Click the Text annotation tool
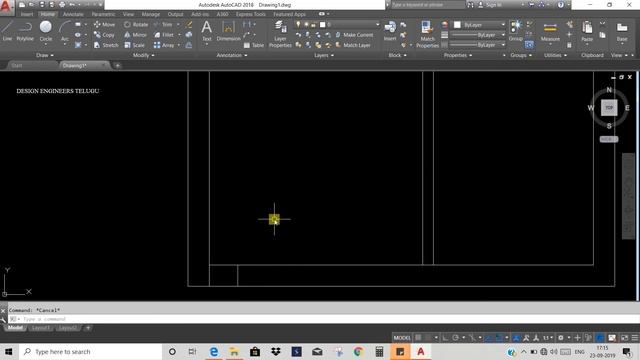 [x=207, y=31]
